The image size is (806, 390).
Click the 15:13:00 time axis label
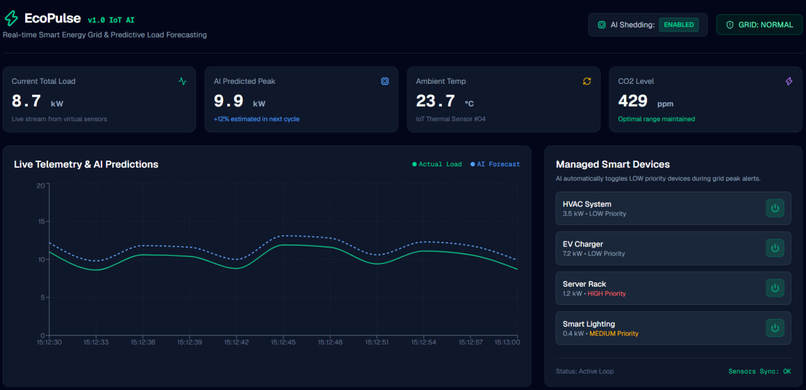coord(507,342)
